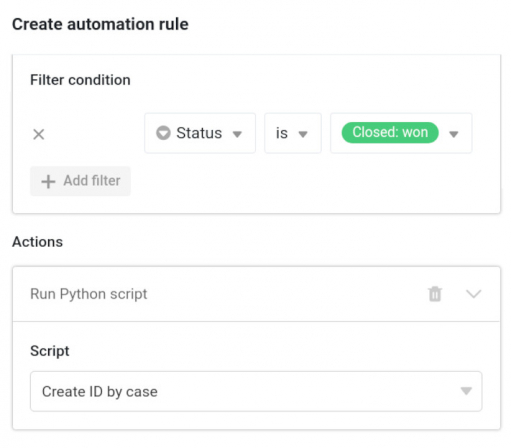
Task: Open the Status column dropdown
Action: pyautogui.click(x=200, y=133)
